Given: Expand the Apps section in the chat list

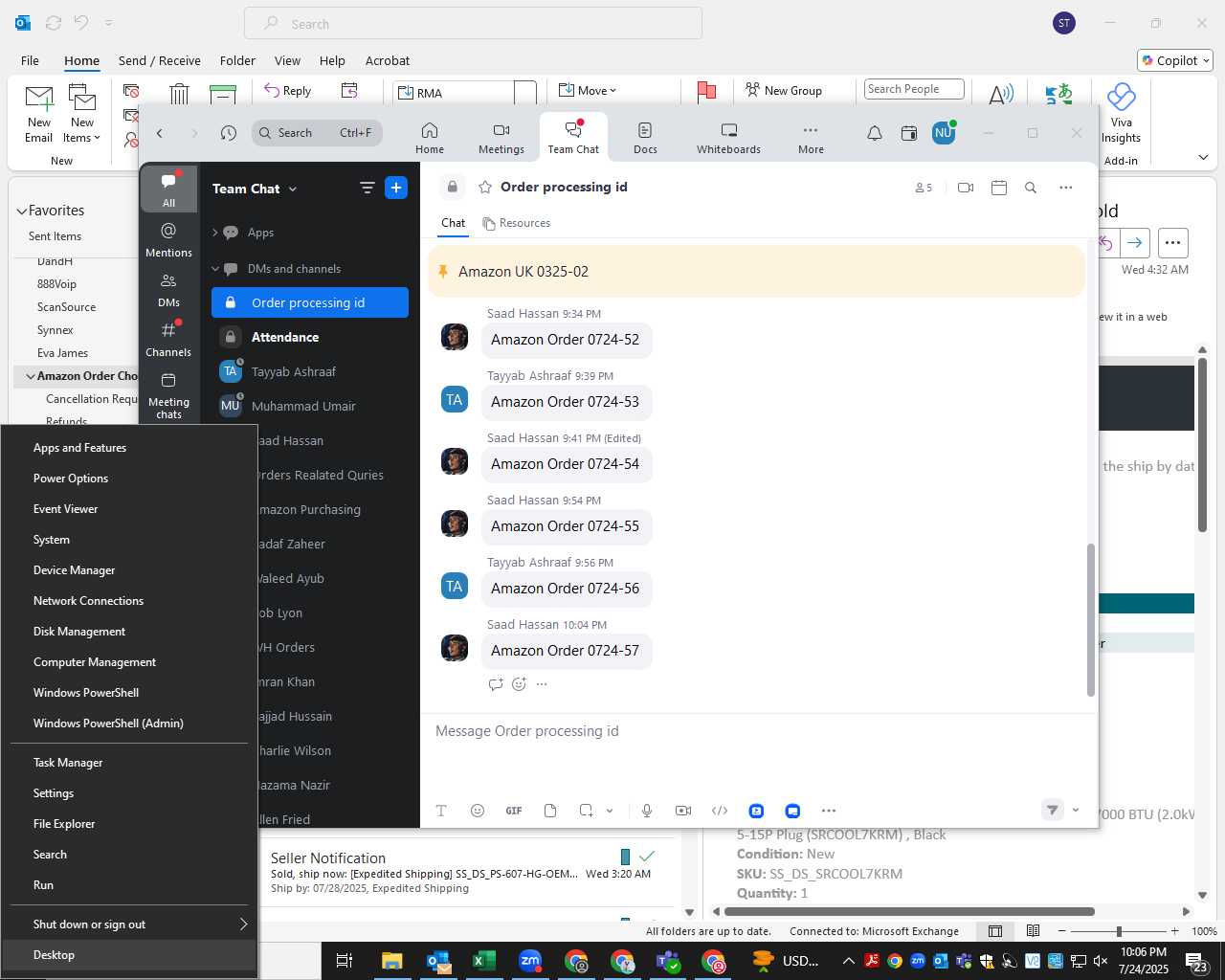Looking at the screenshot, I should tap(214, 233).
